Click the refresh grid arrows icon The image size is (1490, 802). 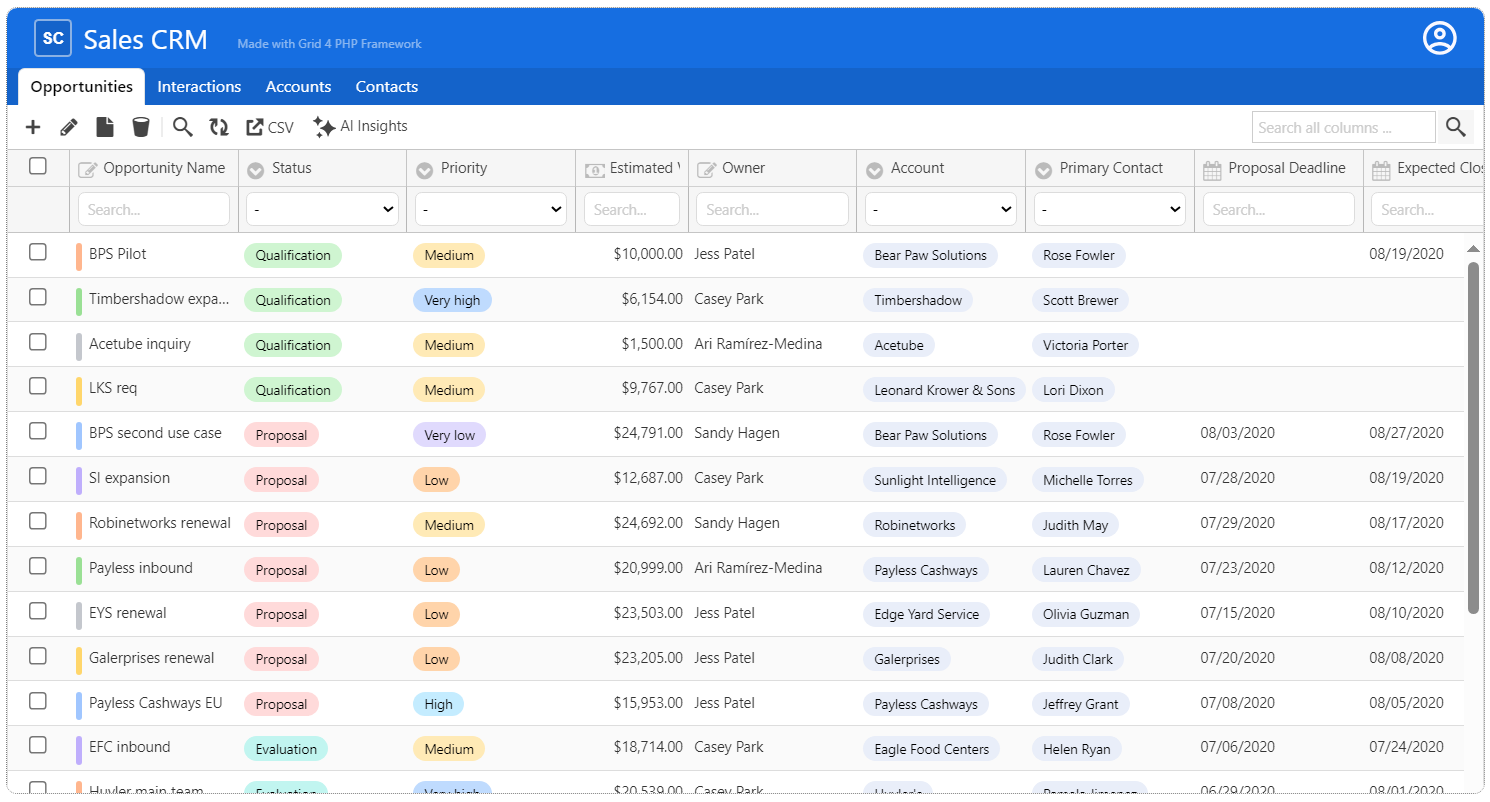[218, 127]
